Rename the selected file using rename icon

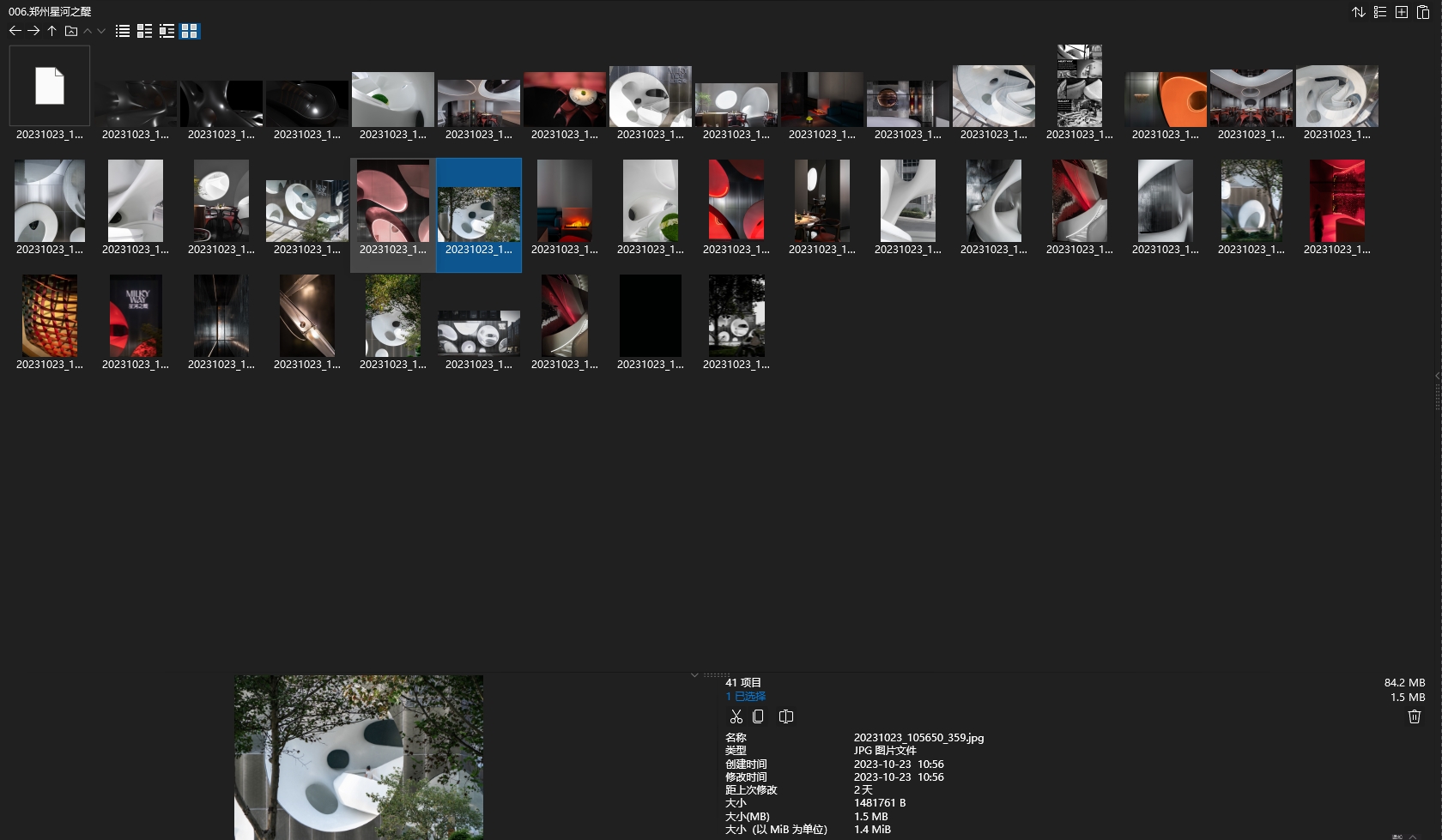[785, 716]
